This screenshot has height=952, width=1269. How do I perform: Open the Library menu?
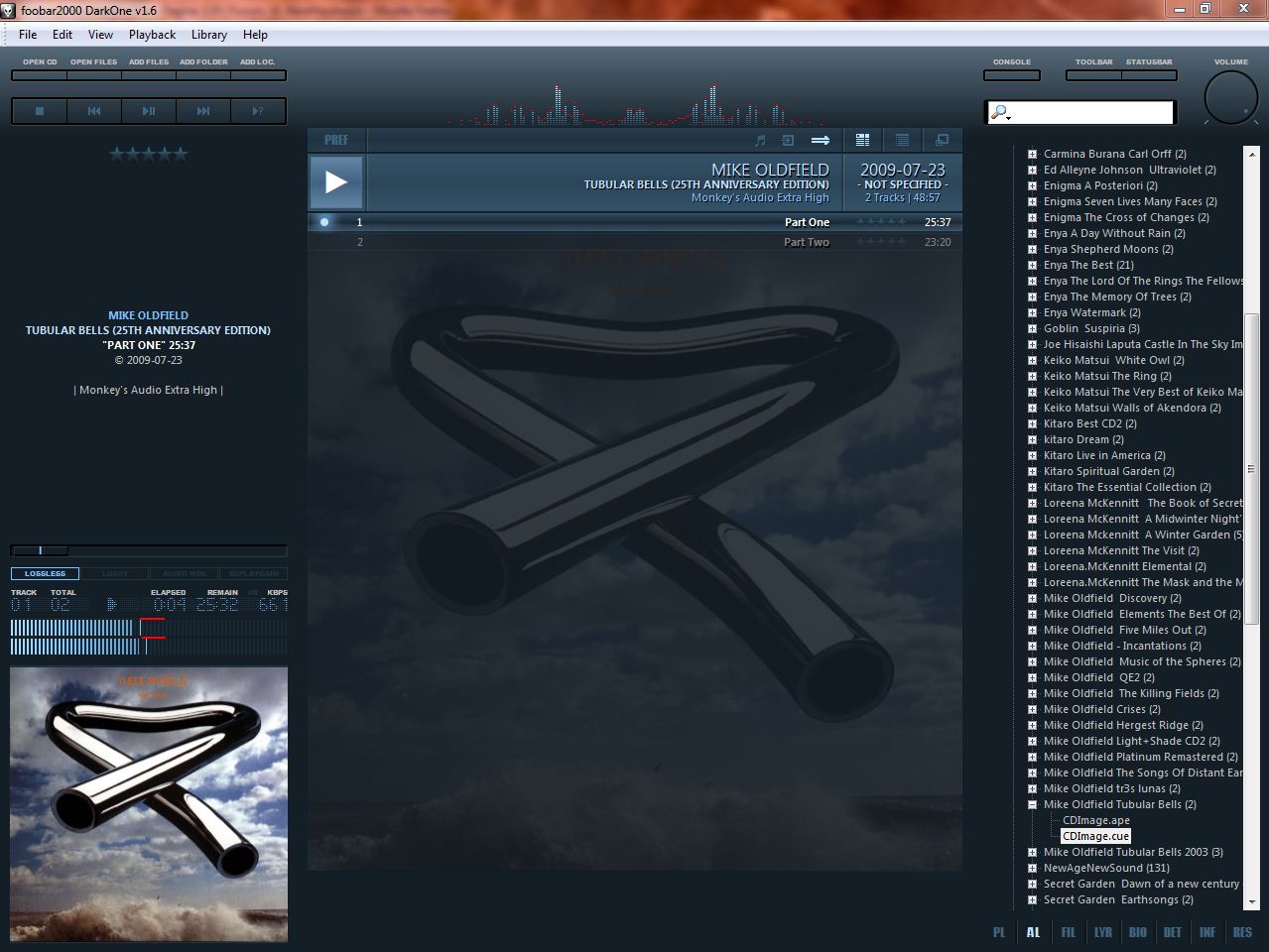click(209, 34)
